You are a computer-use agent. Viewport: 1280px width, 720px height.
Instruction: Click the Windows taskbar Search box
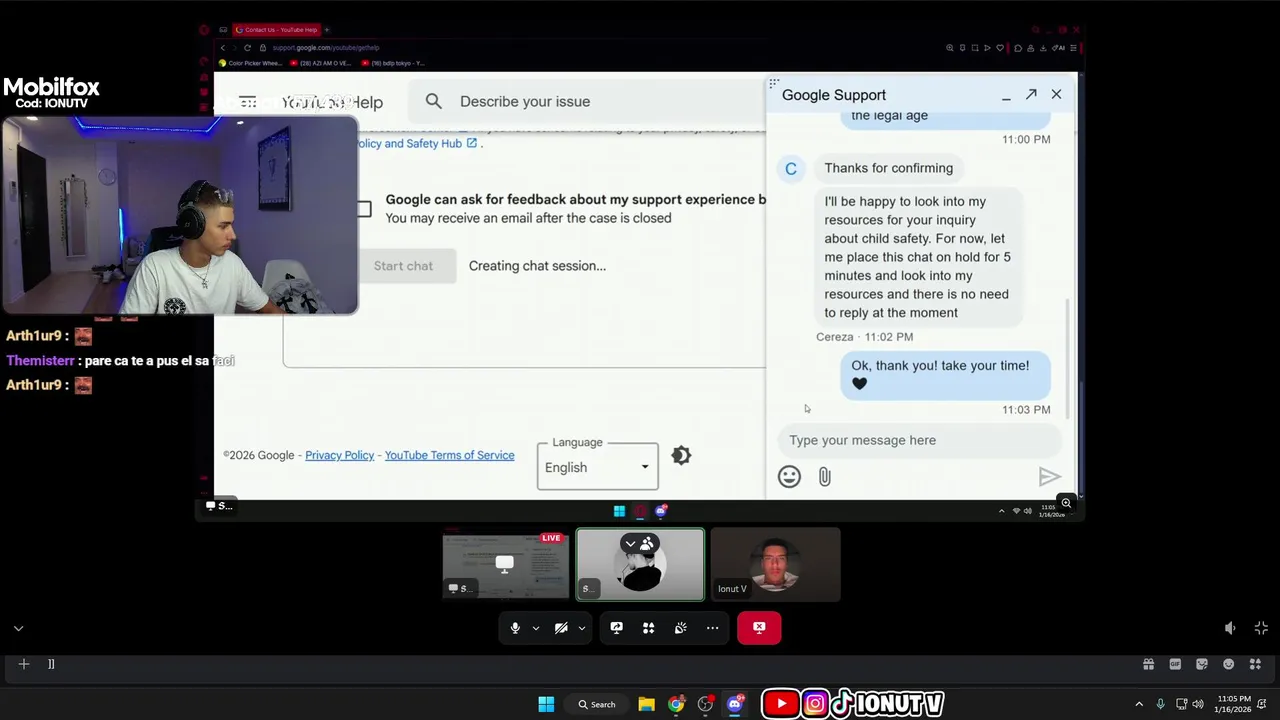pyautogui.click(x=596, y=704)
